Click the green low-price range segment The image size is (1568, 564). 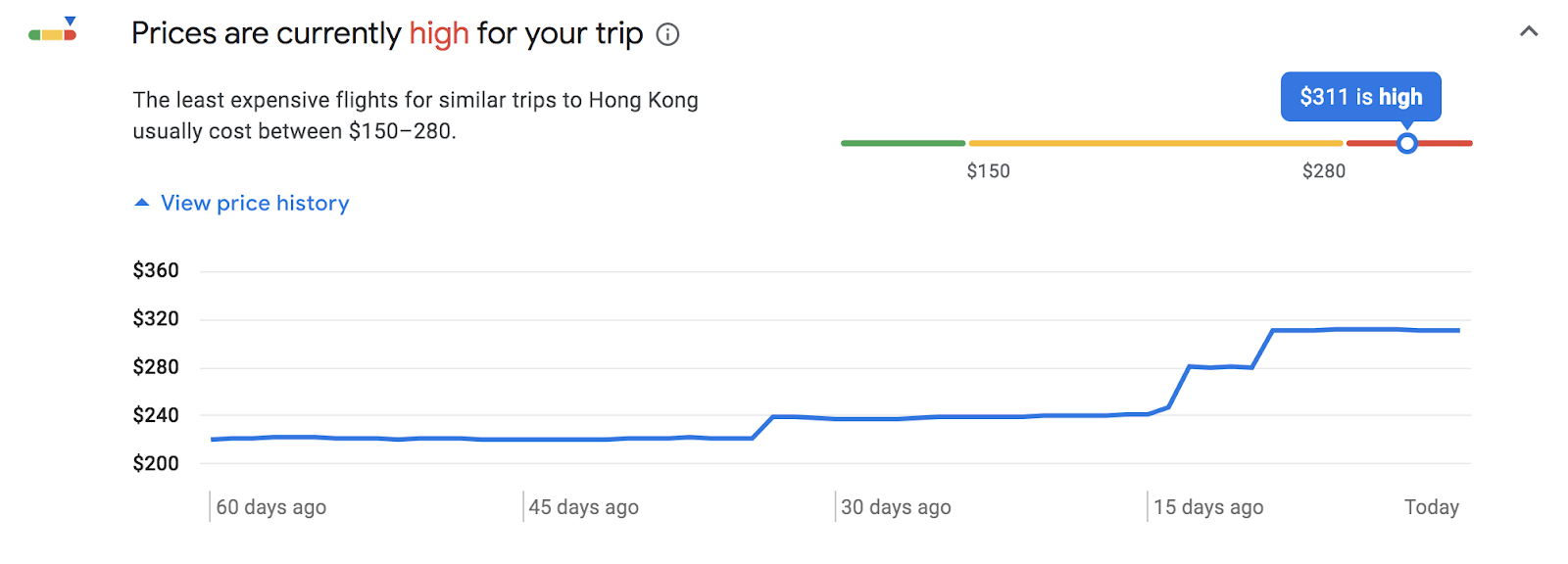(903, 143)
